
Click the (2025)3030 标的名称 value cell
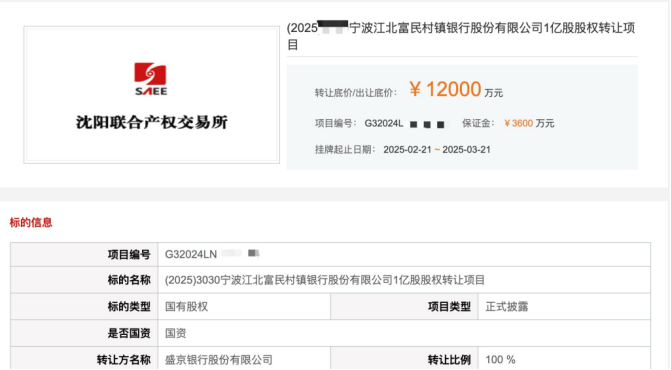point(404,281)
